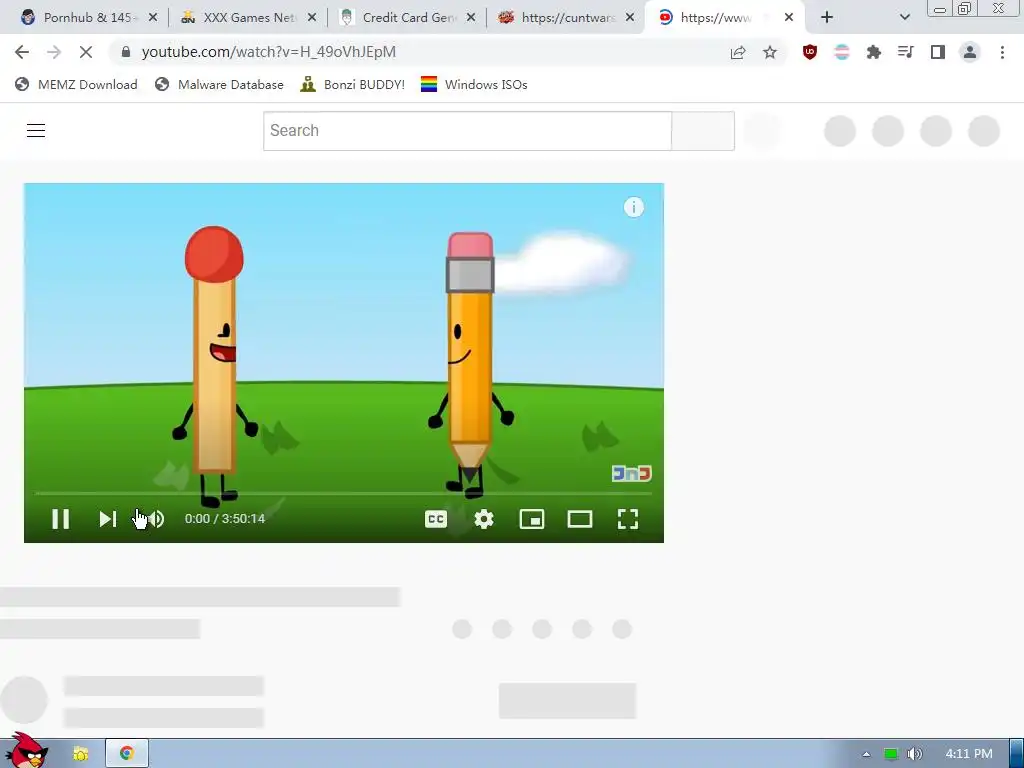Open the media control icon
The image size is (1024, 768).
coord(906,52)
